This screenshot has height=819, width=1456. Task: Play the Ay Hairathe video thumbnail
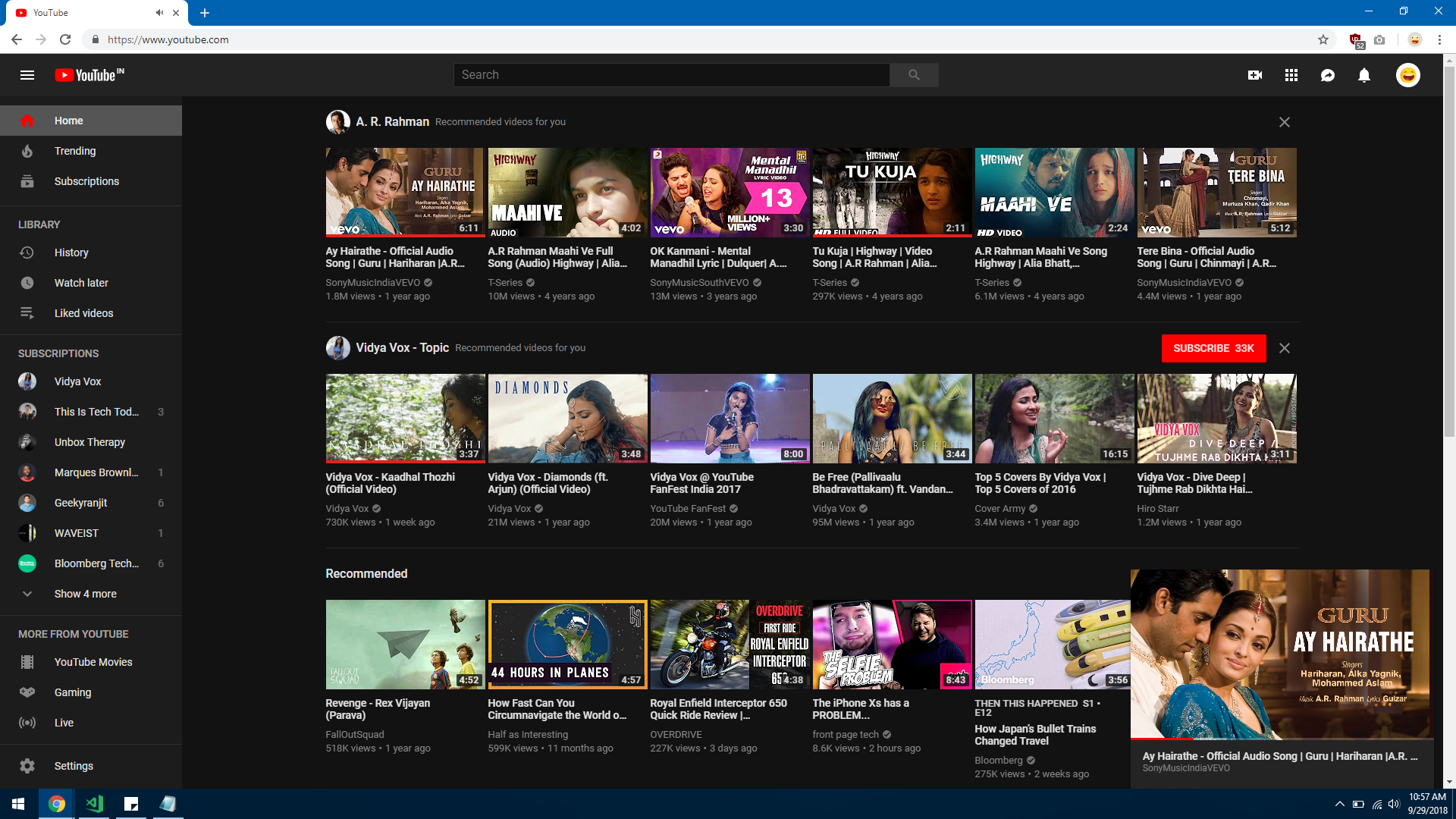404,192
